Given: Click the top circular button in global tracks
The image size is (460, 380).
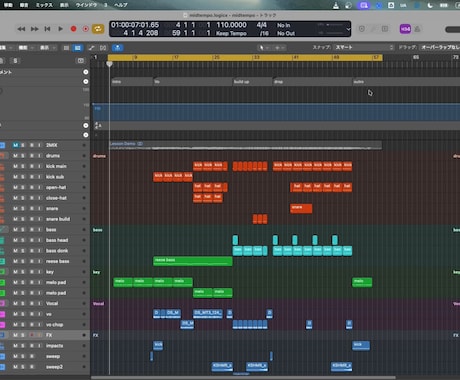Looking at the screenshot, I should tap(86, 72).
